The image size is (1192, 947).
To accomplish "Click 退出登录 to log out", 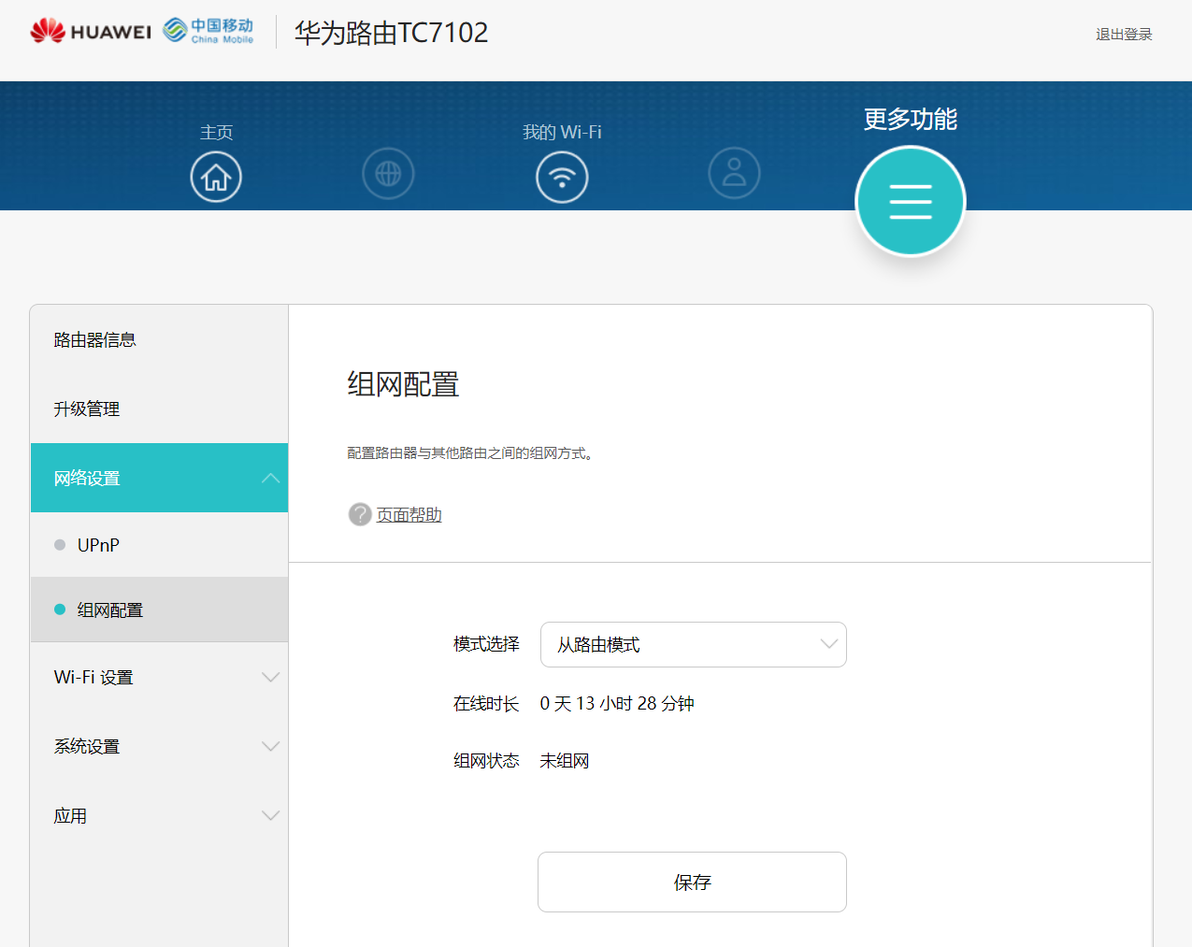I will (1124, 34).
